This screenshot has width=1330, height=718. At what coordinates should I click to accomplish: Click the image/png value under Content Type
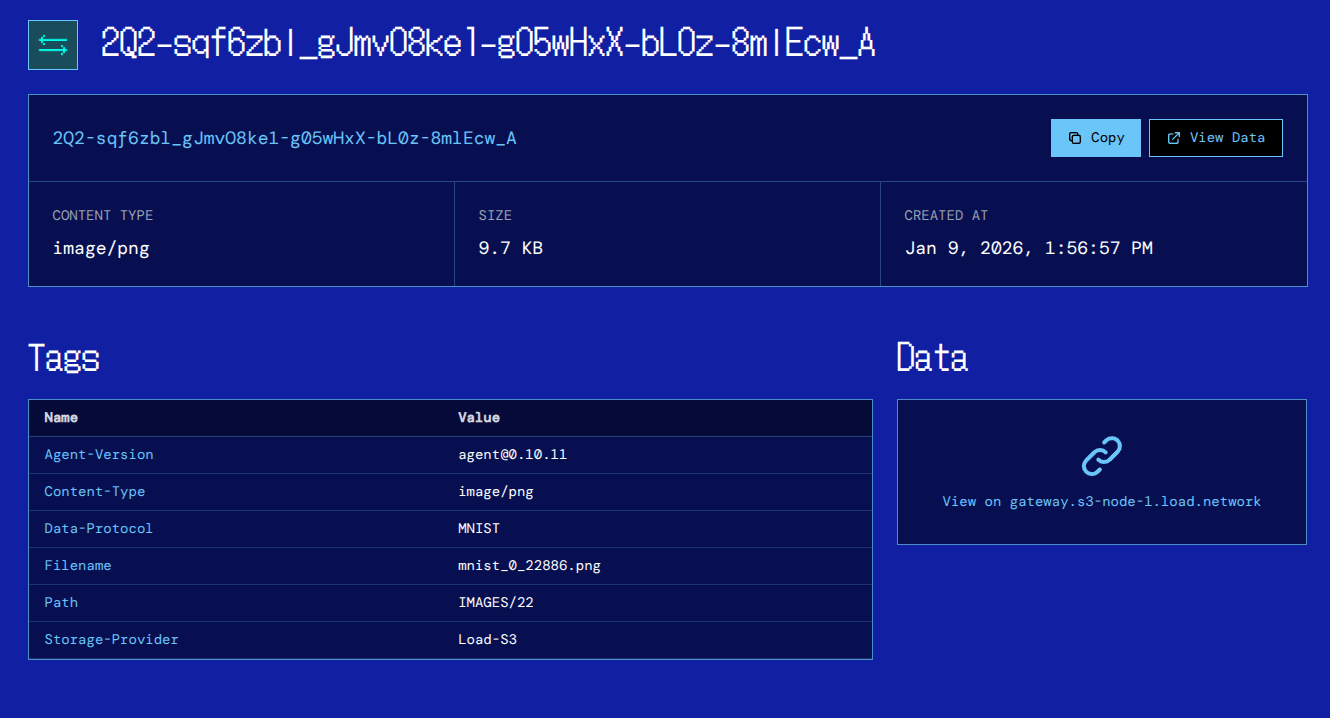click(101, 248)
